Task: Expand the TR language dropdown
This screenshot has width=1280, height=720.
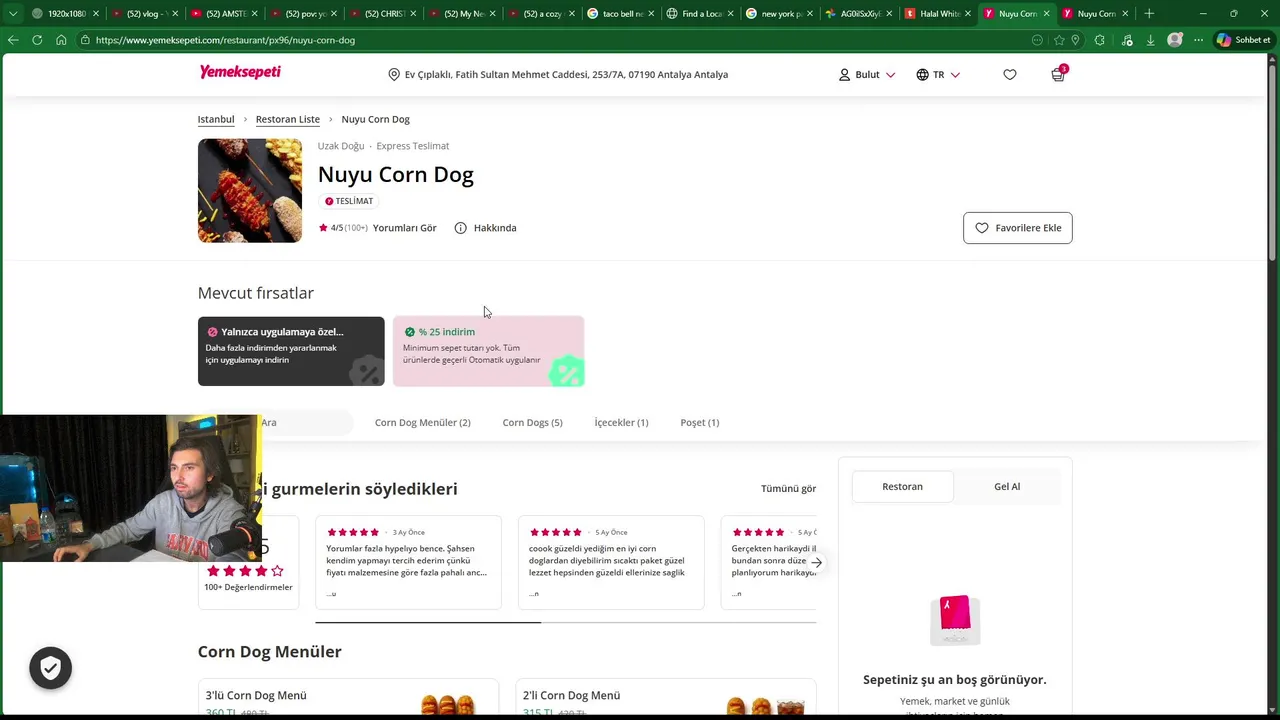Action: [955, 75]
